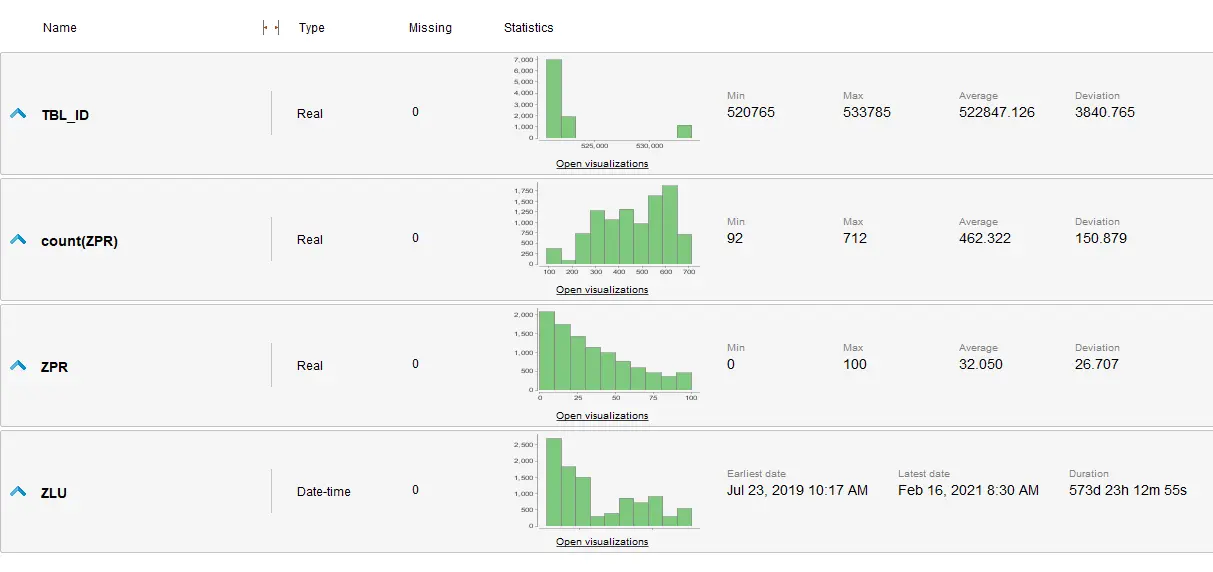Image resolution: width=1213 pixels, height=572 pixels.
Task: Click the Statistics column header
Action: pos(529,28)
